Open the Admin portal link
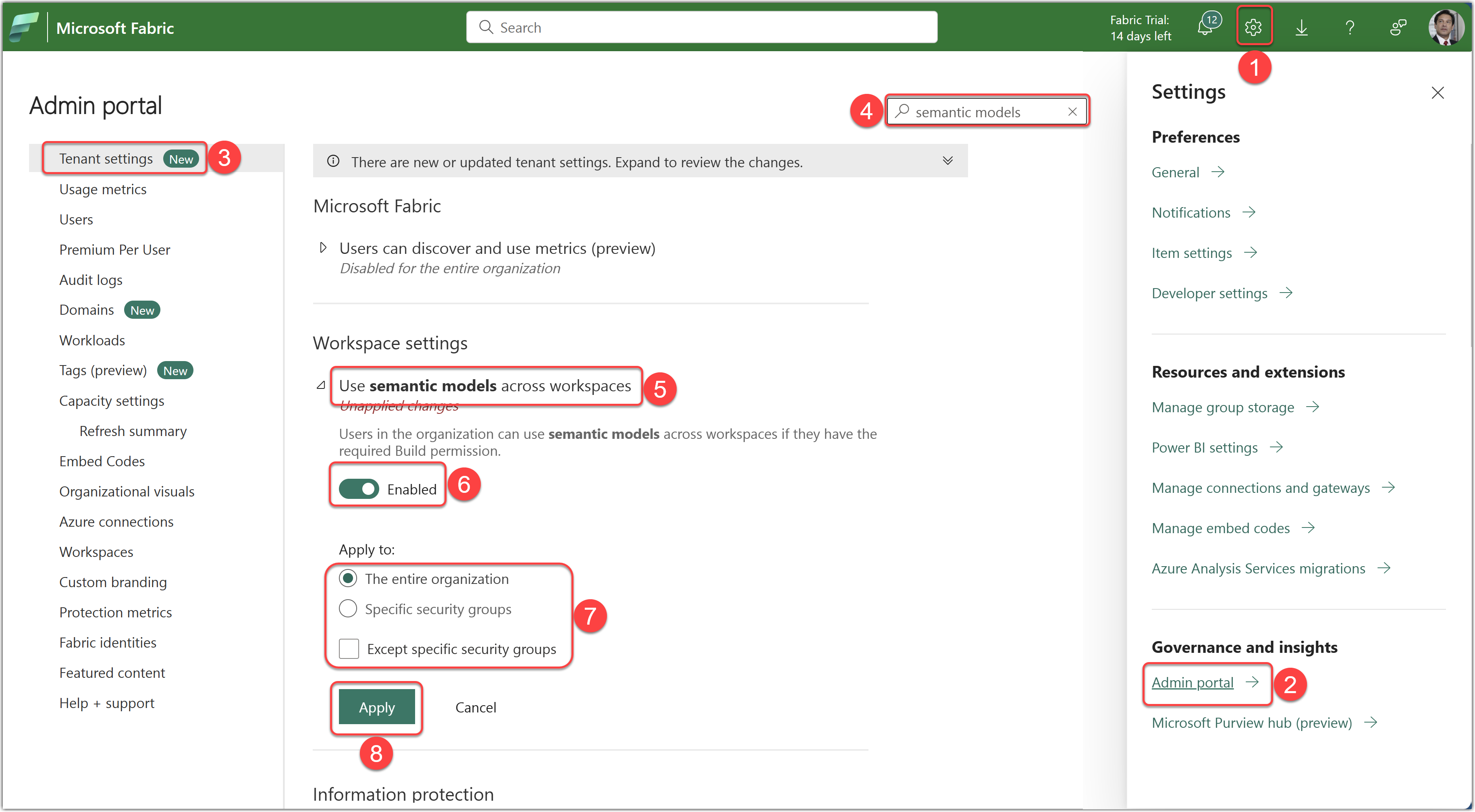 (1192, 683)
